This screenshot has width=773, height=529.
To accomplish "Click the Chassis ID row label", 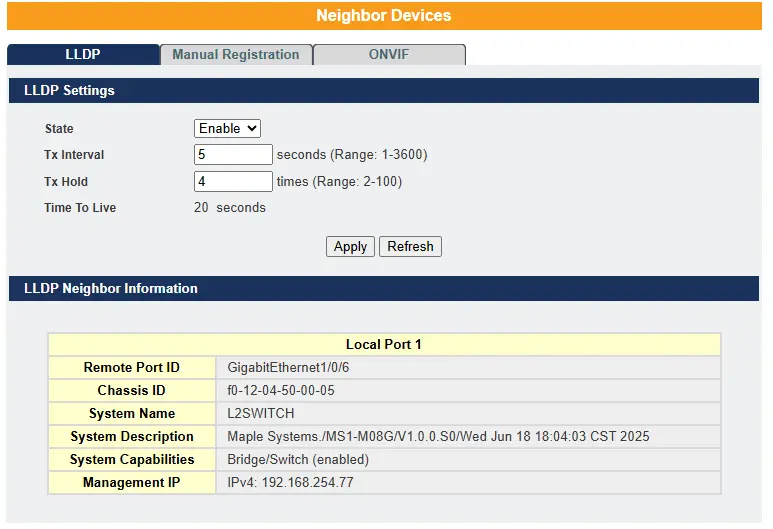I will coord(132,390).
